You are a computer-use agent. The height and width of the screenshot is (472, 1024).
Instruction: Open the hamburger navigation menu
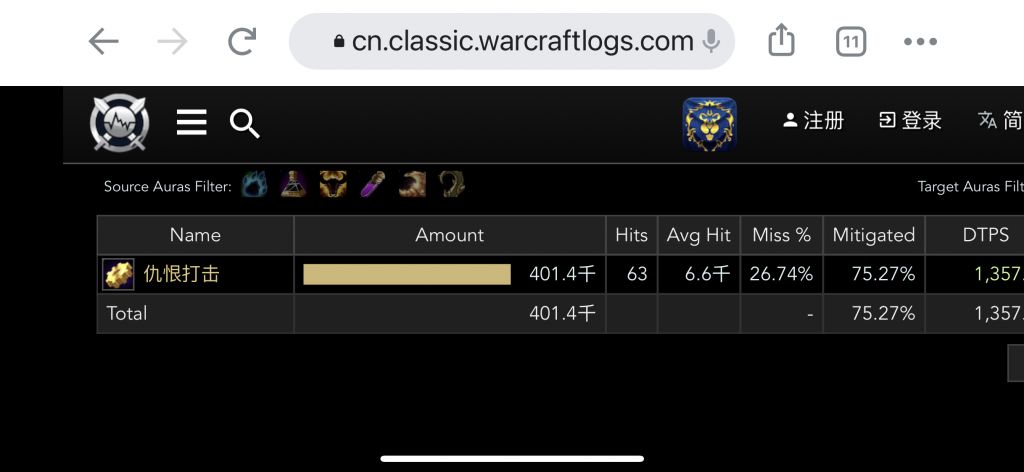tap(191, 123)
